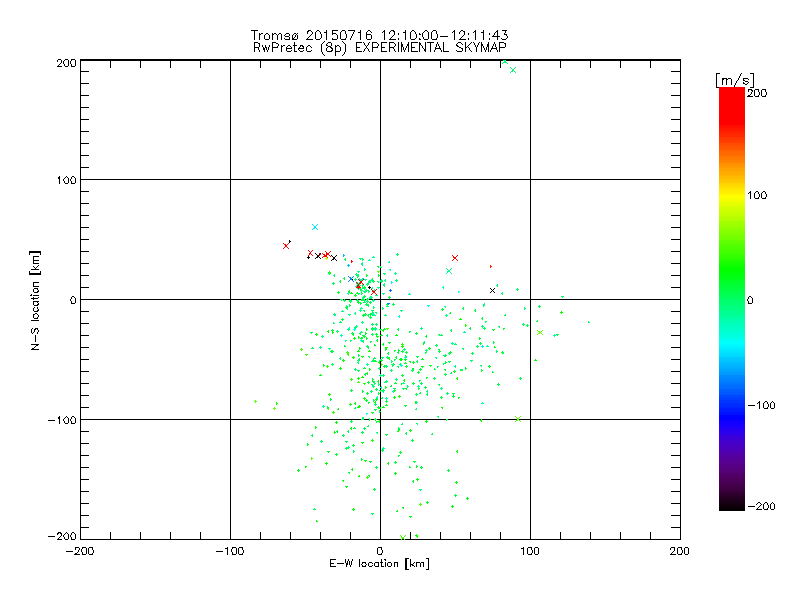Click the red top of the color bar

click(732, 95)
